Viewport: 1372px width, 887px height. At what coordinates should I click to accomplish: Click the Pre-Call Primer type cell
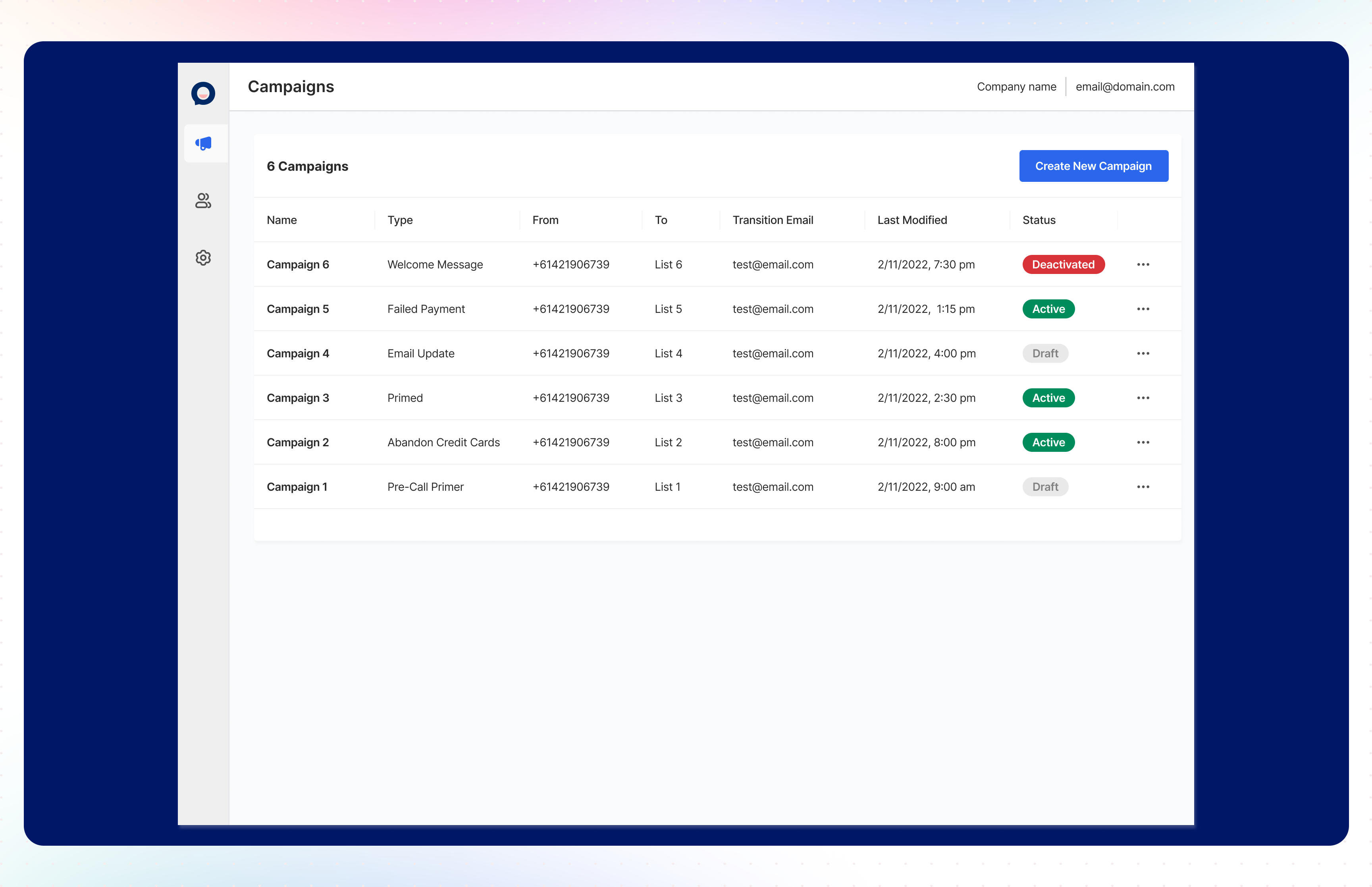tap(425, 487)
